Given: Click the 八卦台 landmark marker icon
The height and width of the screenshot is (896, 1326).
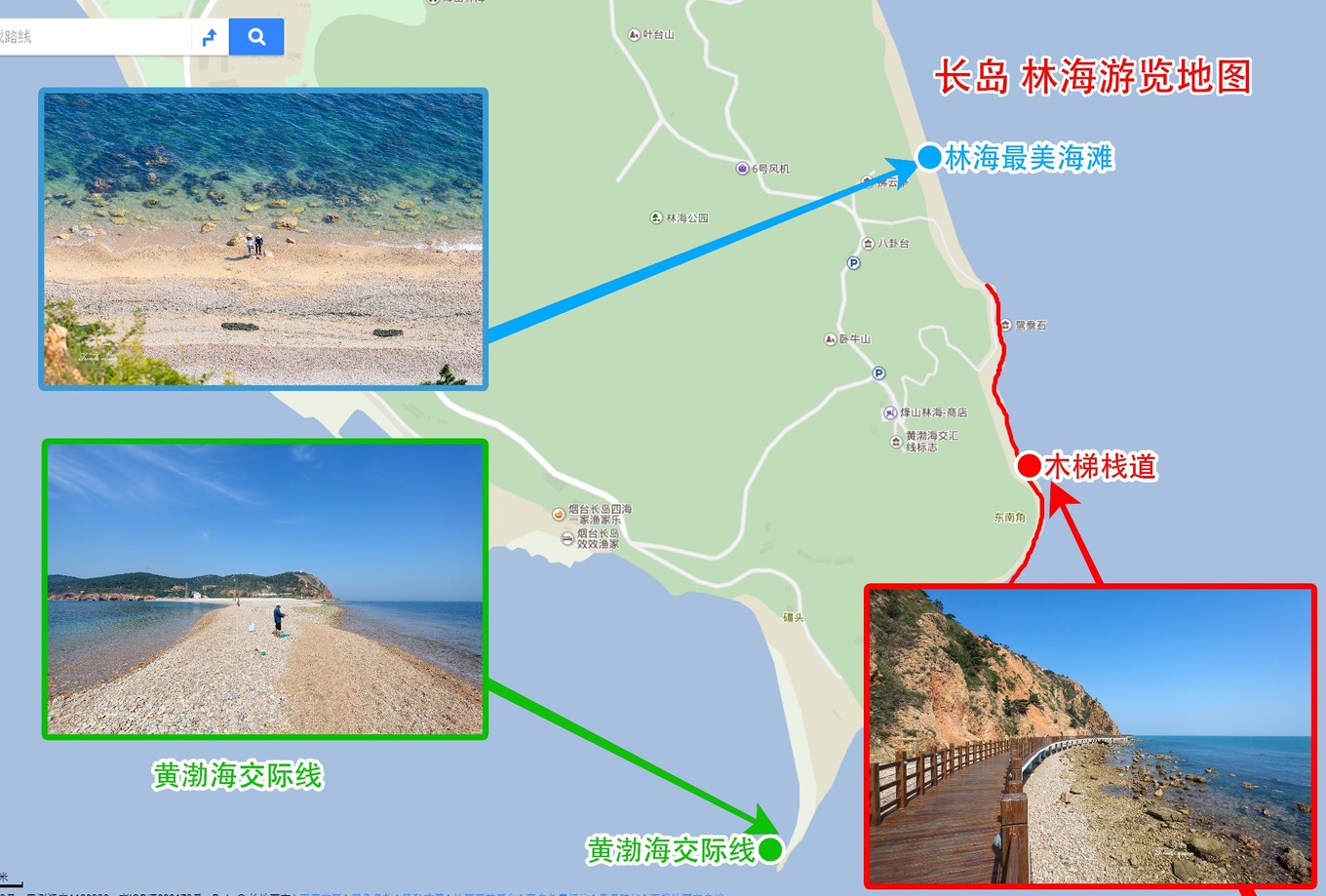Looking at the screenshot, I should tap(868, 243).
